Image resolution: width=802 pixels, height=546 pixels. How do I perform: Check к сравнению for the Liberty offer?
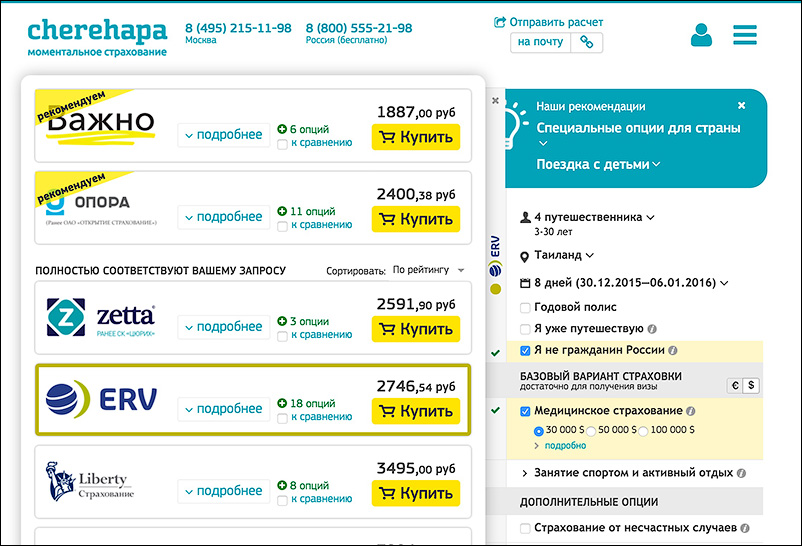282,500
